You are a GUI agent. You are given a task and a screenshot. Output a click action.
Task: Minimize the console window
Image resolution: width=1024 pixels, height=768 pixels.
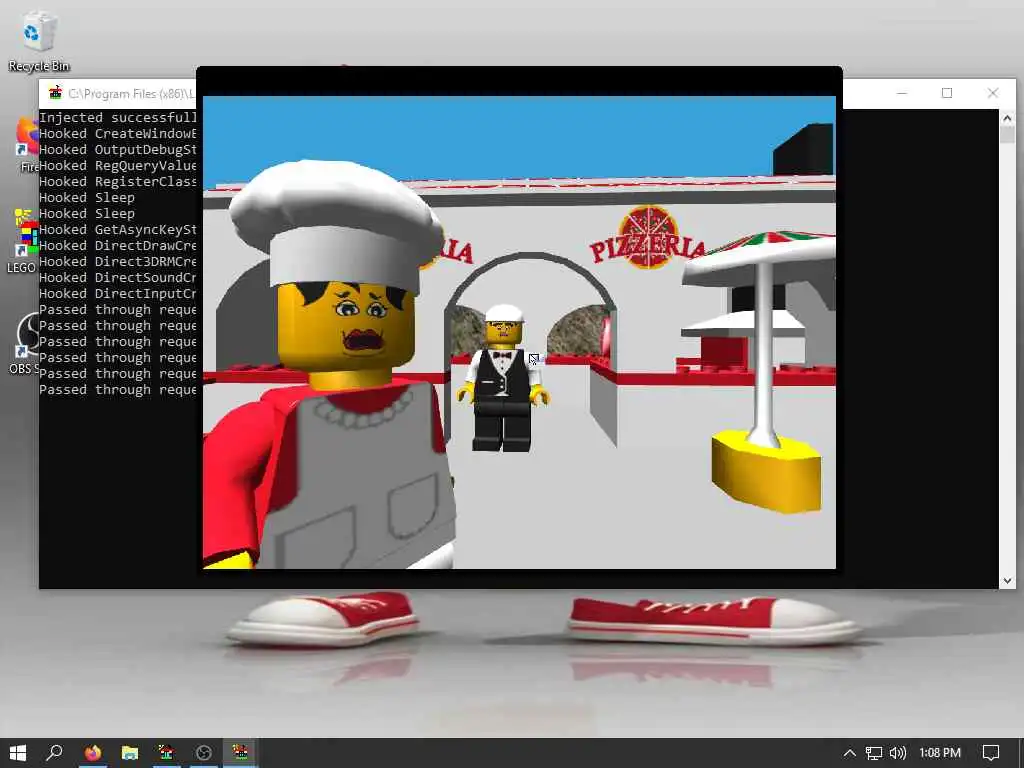(x=902, y=93)
